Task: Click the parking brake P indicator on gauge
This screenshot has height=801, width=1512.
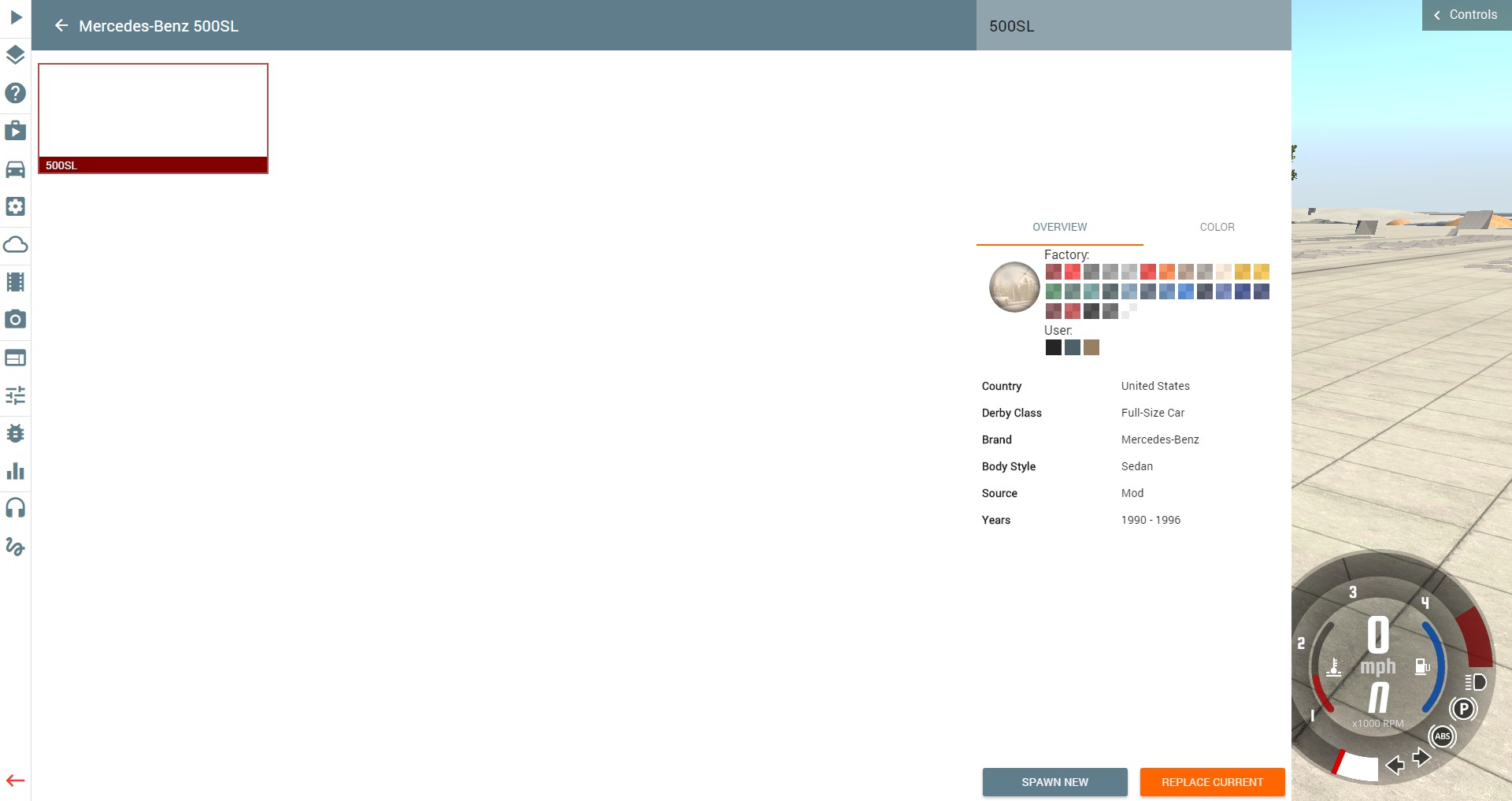Action: coord(1463,709)
